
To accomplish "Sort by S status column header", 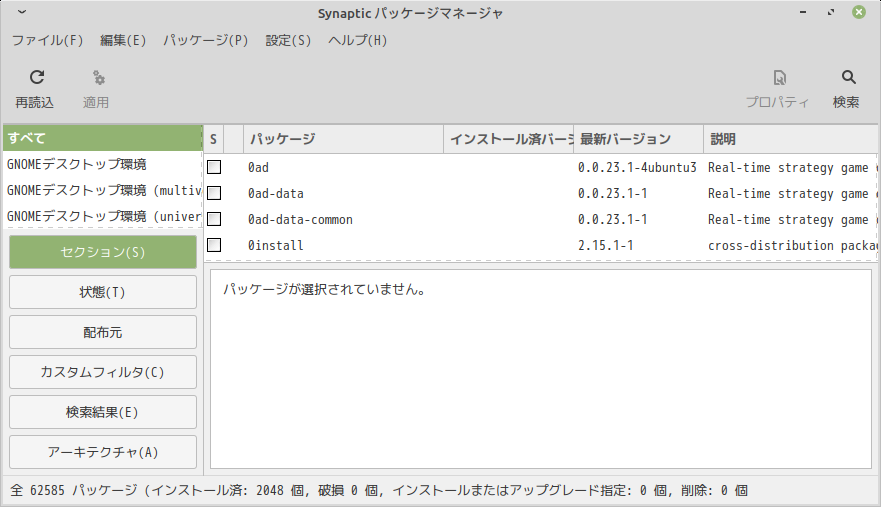I will click(x=214, y=139).
